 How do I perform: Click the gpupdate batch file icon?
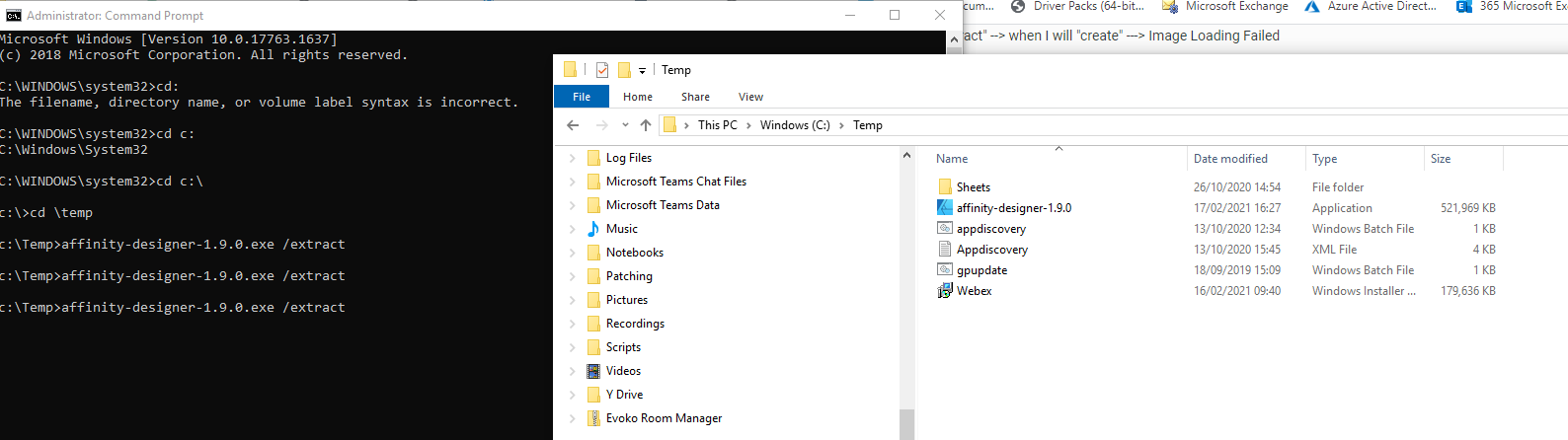pos(945,270)
